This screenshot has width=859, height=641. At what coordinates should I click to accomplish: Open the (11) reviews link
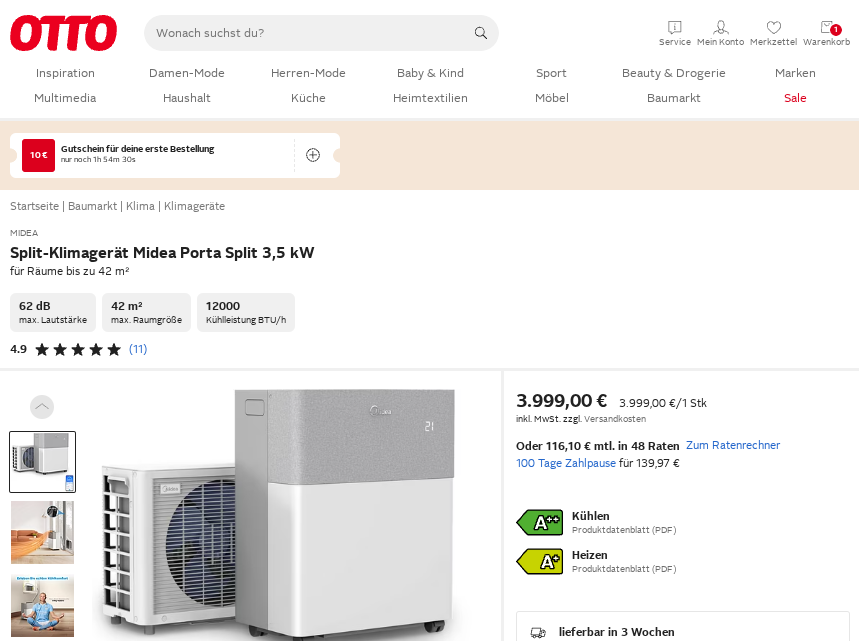pos(138,349)
